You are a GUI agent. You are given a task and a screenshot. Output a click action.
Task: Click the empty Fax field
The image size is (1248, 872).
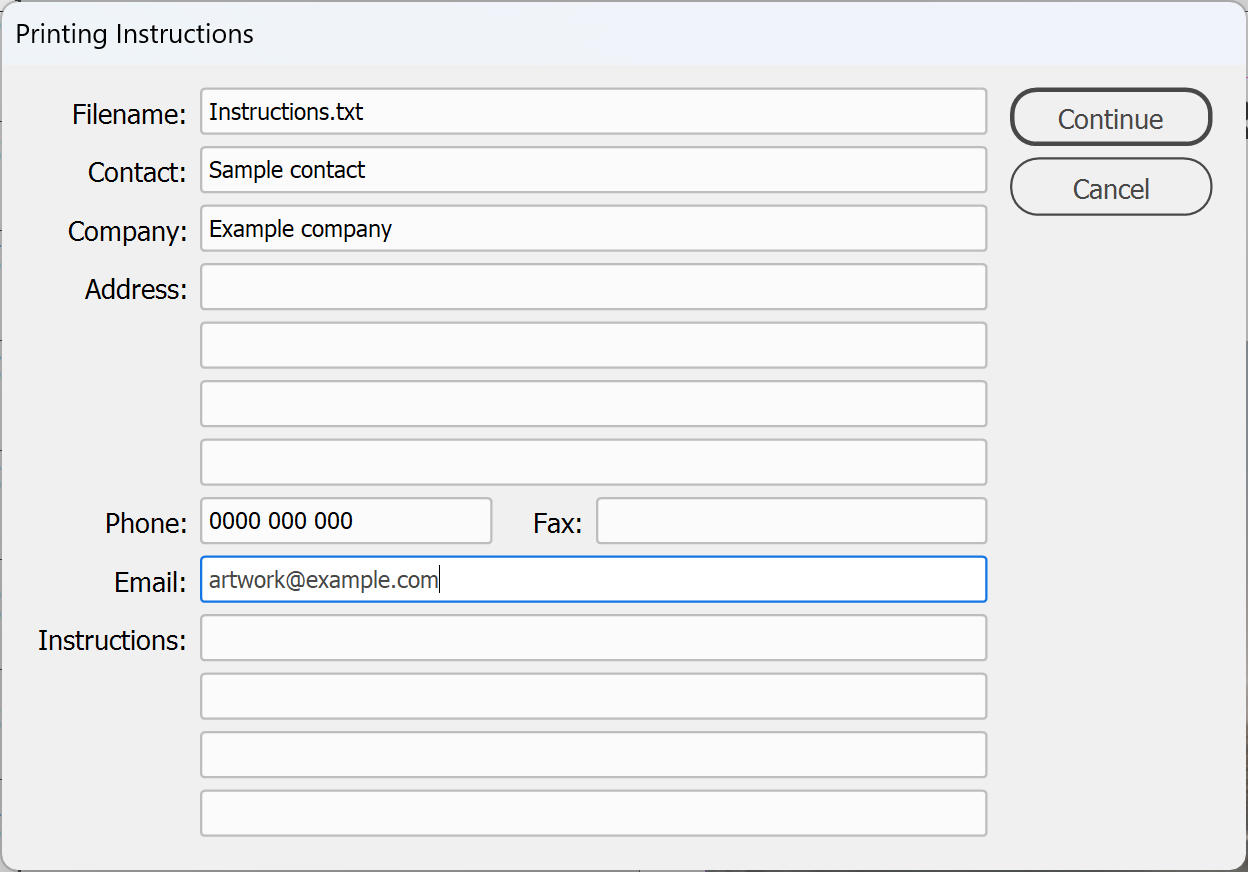click(x=792, y=521)
